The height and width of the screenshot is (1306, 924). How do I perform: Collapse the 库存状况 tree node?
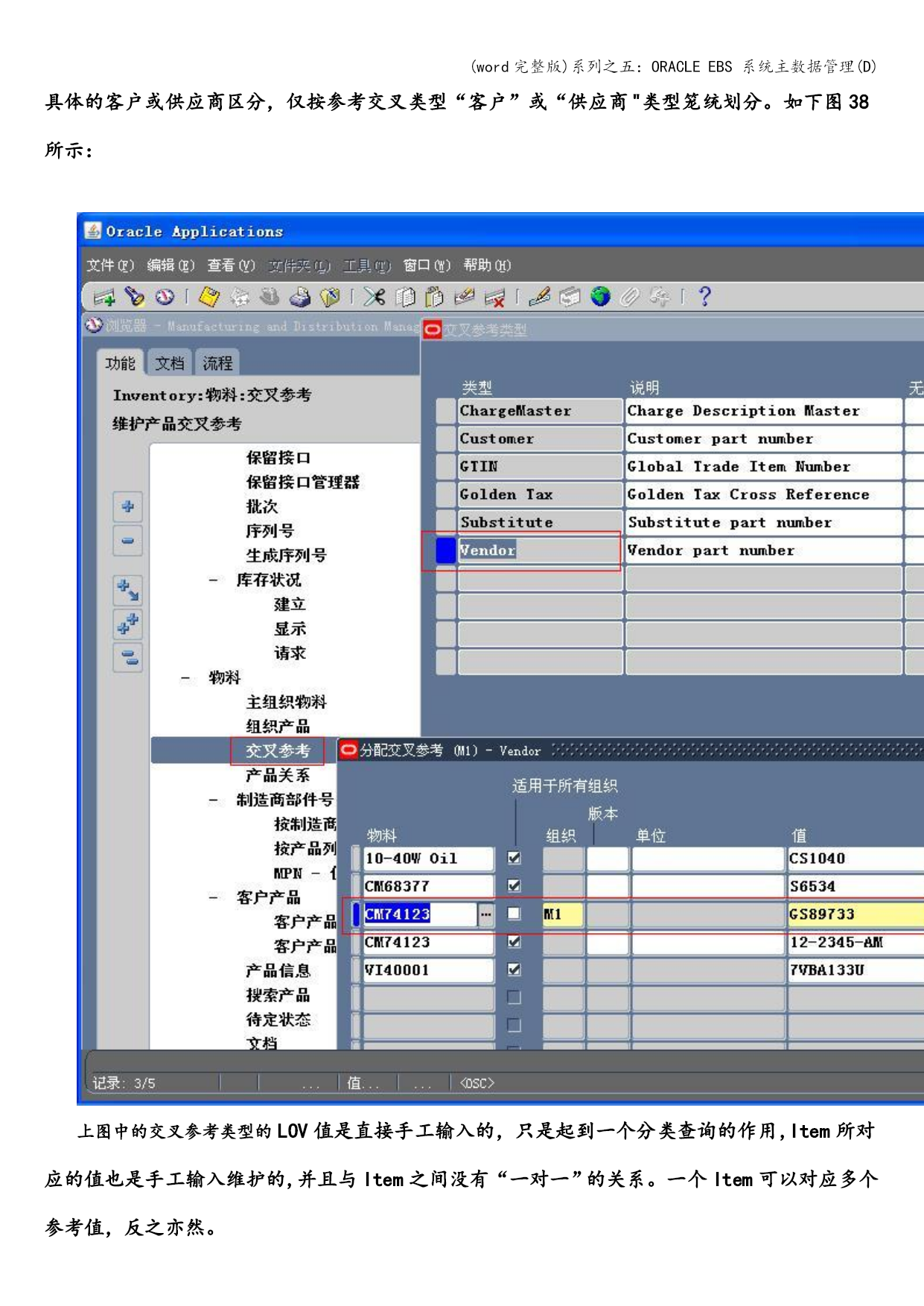coord(214,580)
